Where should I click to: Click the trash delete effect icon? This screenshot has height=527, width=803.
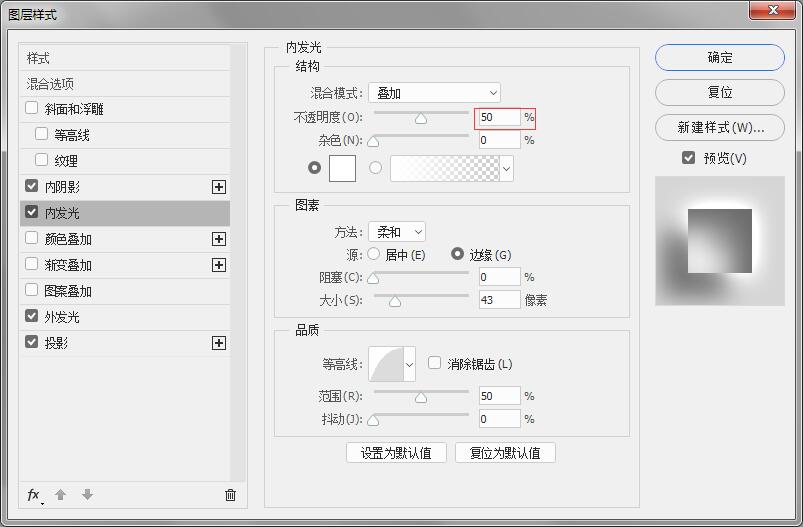point(230,495)
